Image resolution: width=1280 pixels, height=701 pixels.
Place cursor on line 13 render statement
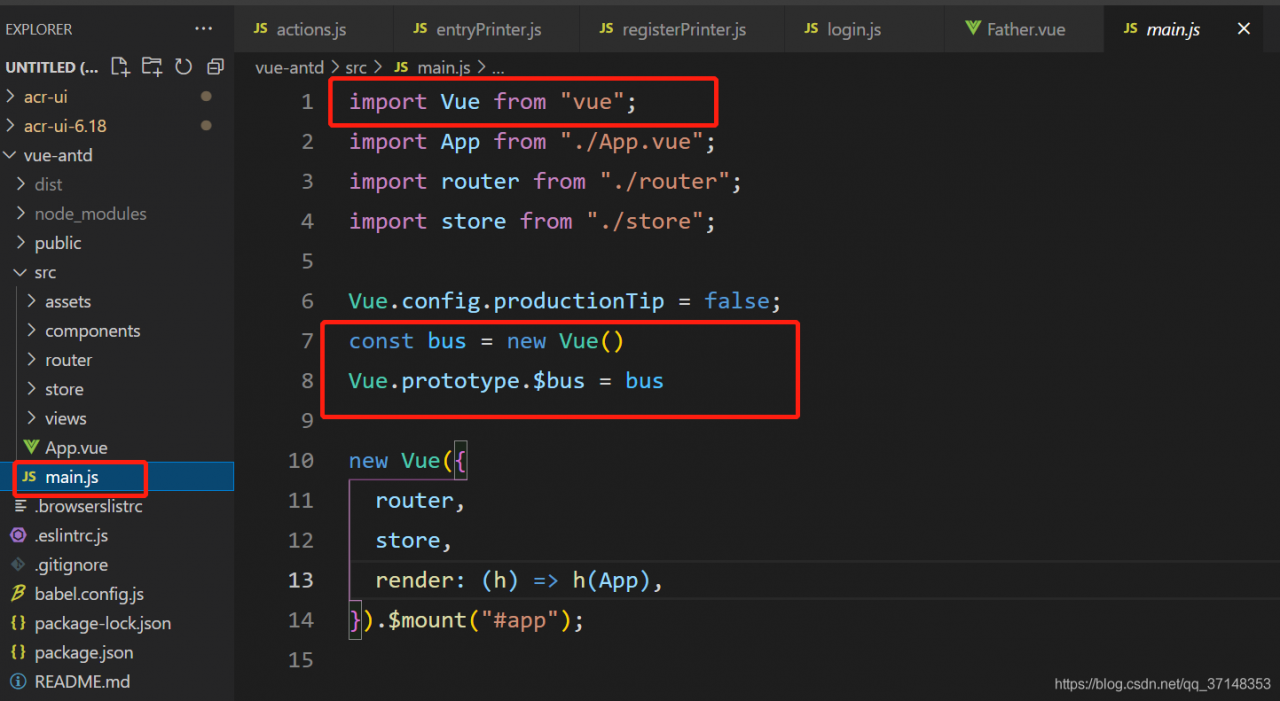click(x=518, y=580)
